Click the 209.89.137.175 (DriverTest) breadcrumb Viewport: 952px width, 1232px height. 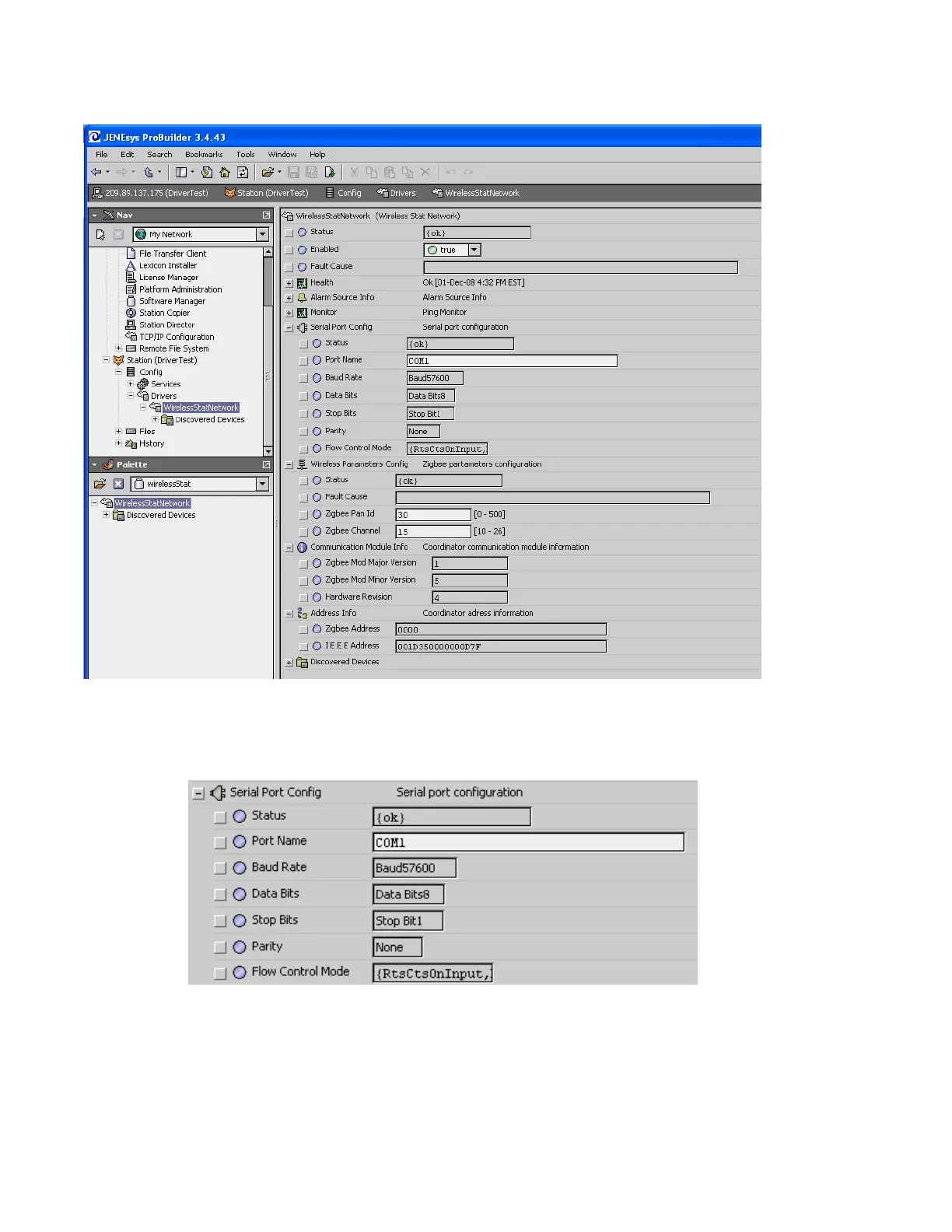point(150,193)
